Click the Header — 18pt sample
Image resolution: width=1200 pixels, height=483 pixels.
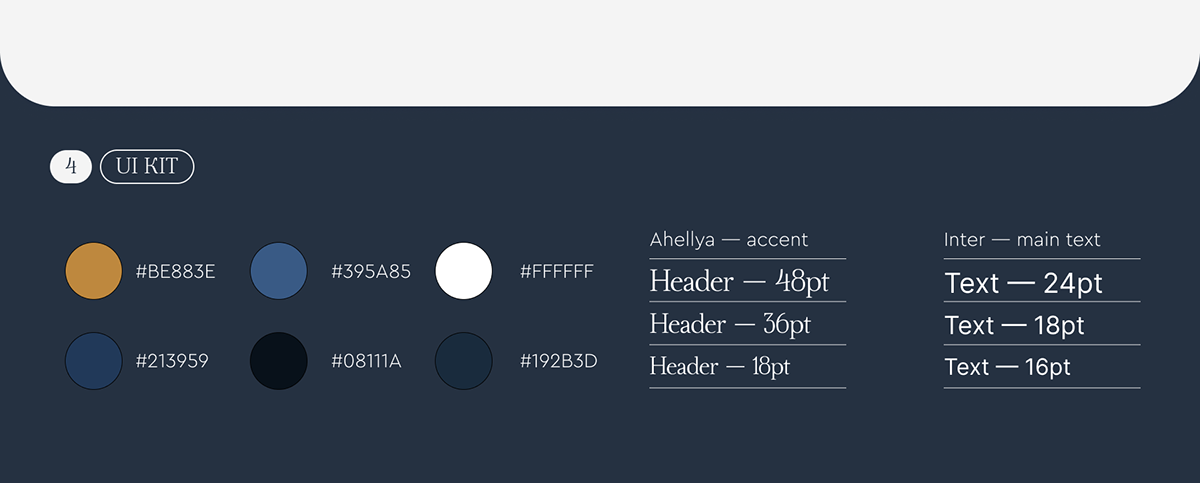click(720, 367)
